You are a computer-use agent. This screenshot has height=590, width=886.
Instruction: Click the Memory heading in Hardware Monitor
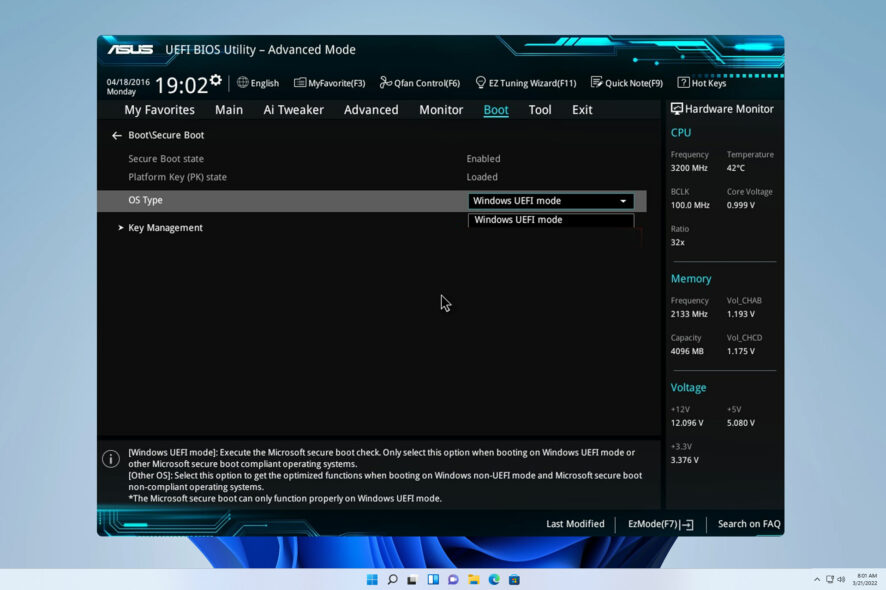pyautogui.click(x=691, y=279)
